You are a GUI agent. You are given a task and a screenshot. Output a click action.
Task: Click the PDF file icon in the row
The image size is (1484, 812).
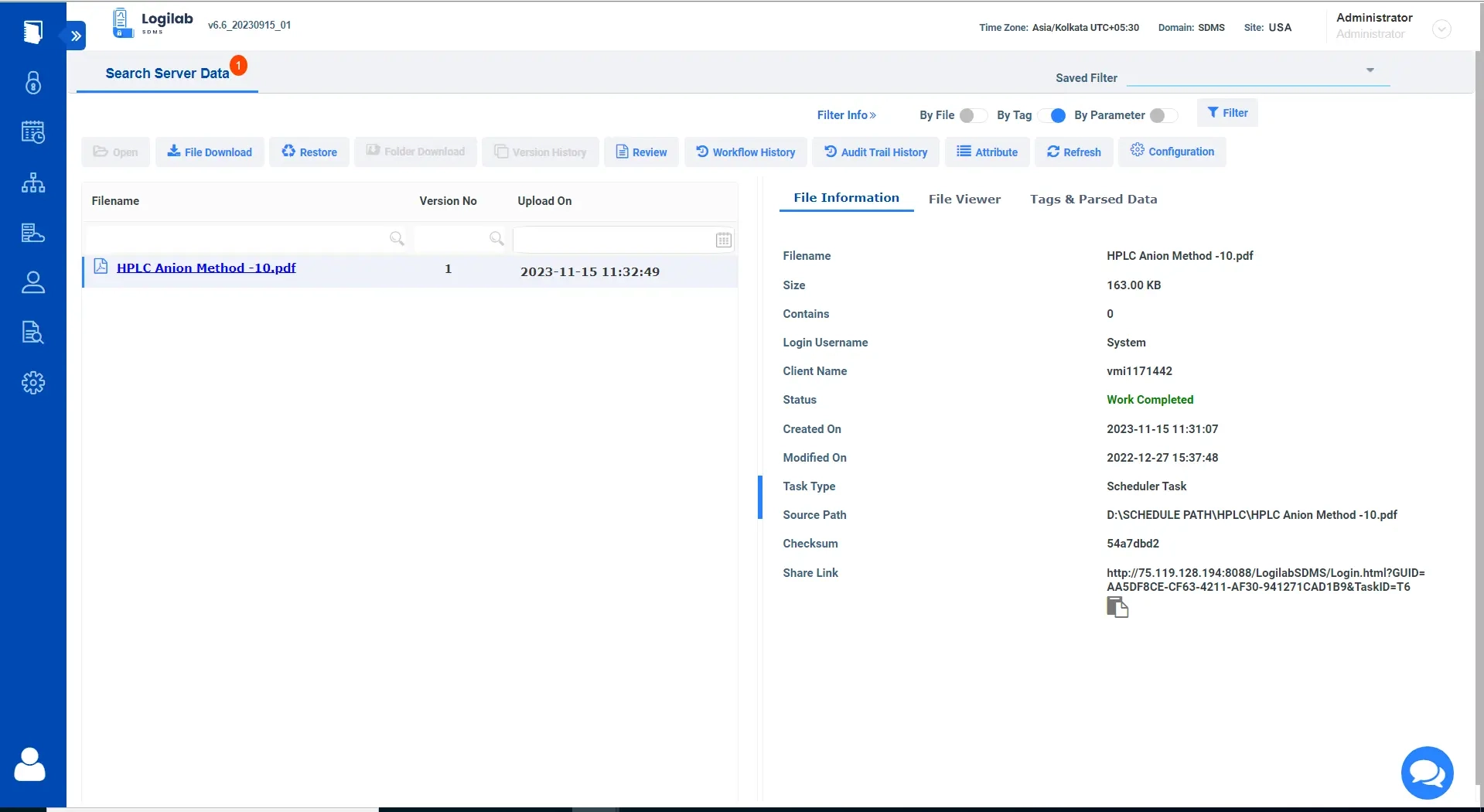pyautogui.click(x=101, y=266)
